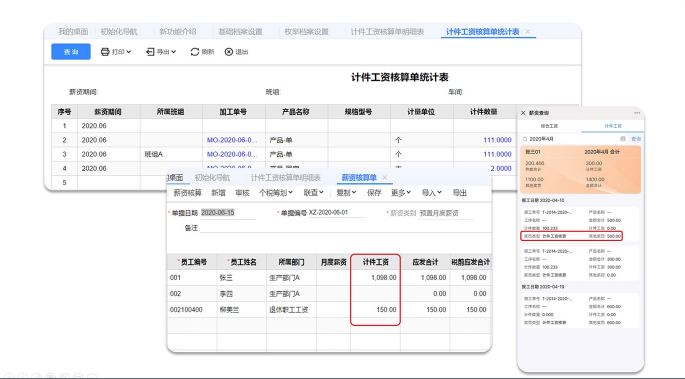The image size is (685, 379).
Task: Click the 应发合计 column header
Action: coord(425,262)
